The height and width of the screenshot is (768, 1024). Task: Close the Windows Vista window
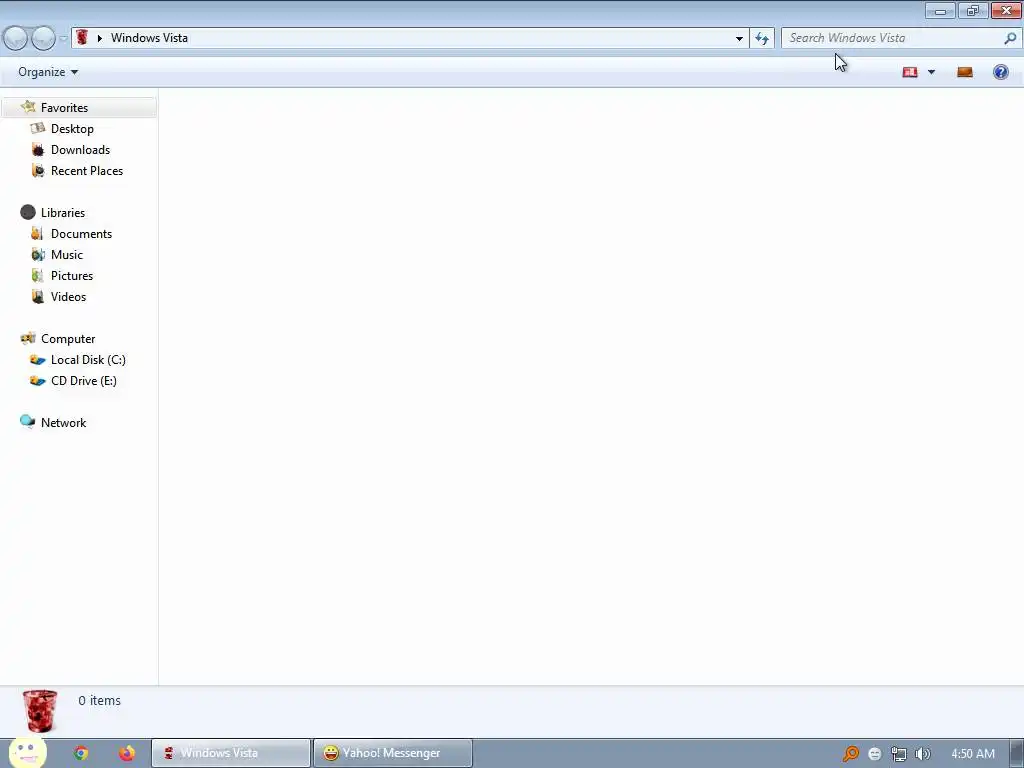tap(1006, 10)
